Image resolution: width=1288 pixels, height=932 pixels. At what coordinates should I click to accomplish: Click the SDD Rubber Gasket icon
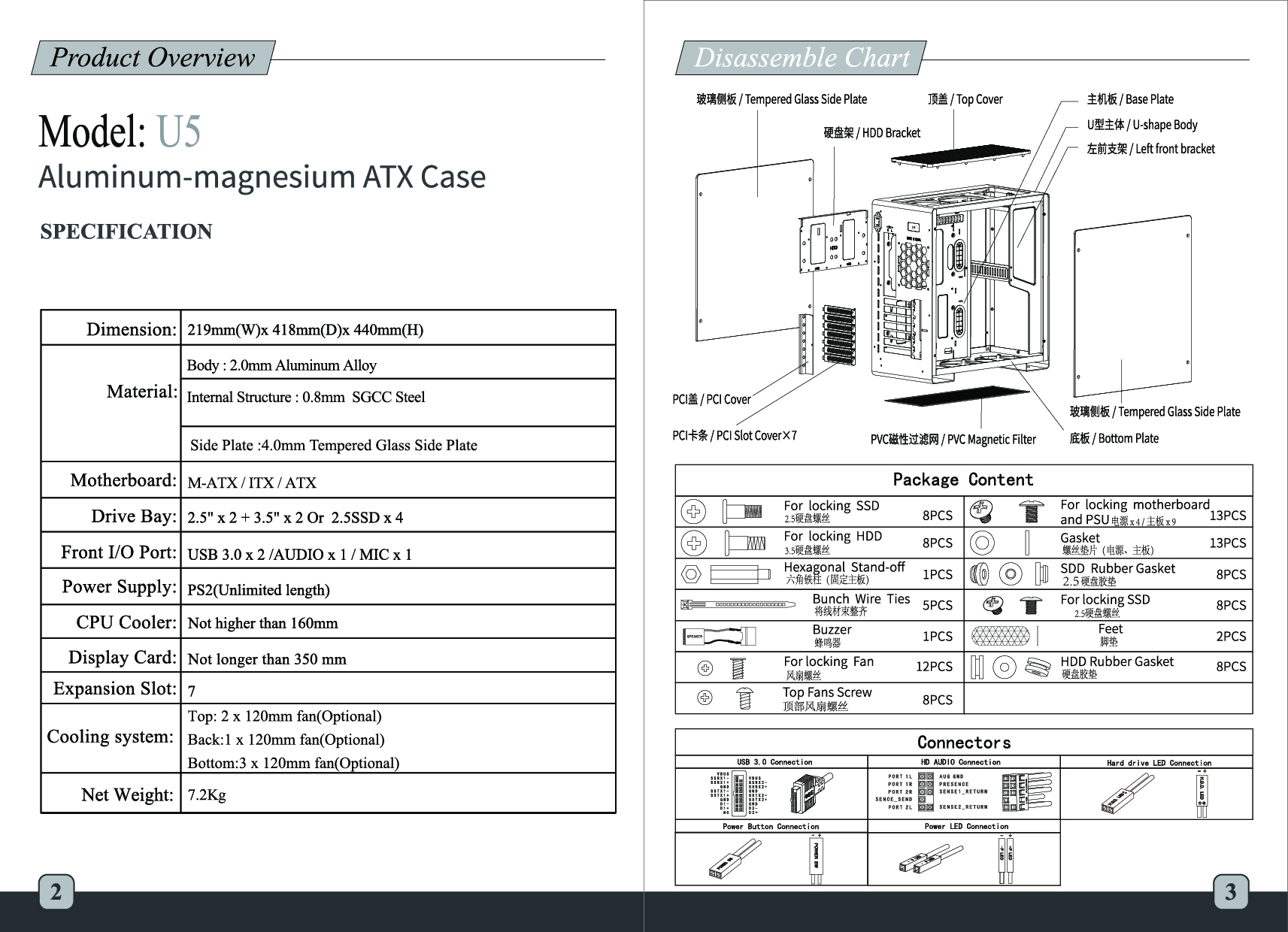click(1010, 575)
